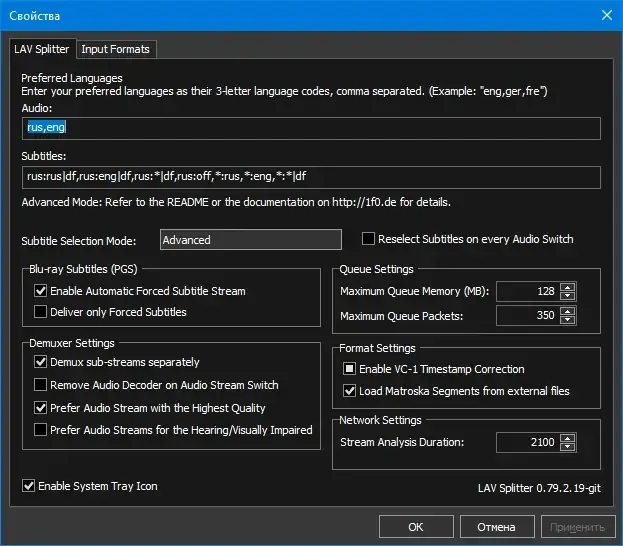
Task: Select the LAV Splitter tab
Action: [x=42, y=49]
